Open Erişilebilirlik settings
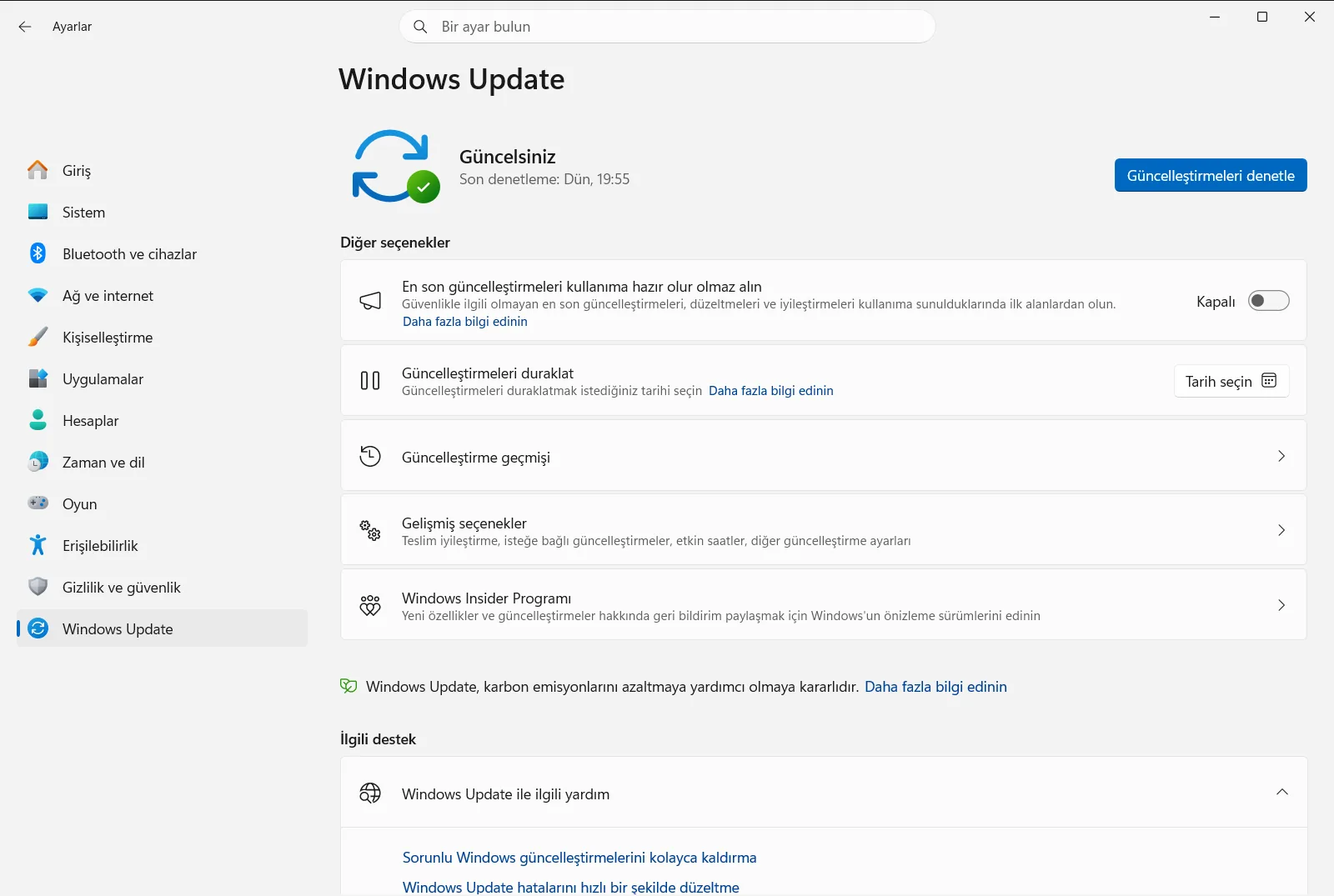 point(163,545)
